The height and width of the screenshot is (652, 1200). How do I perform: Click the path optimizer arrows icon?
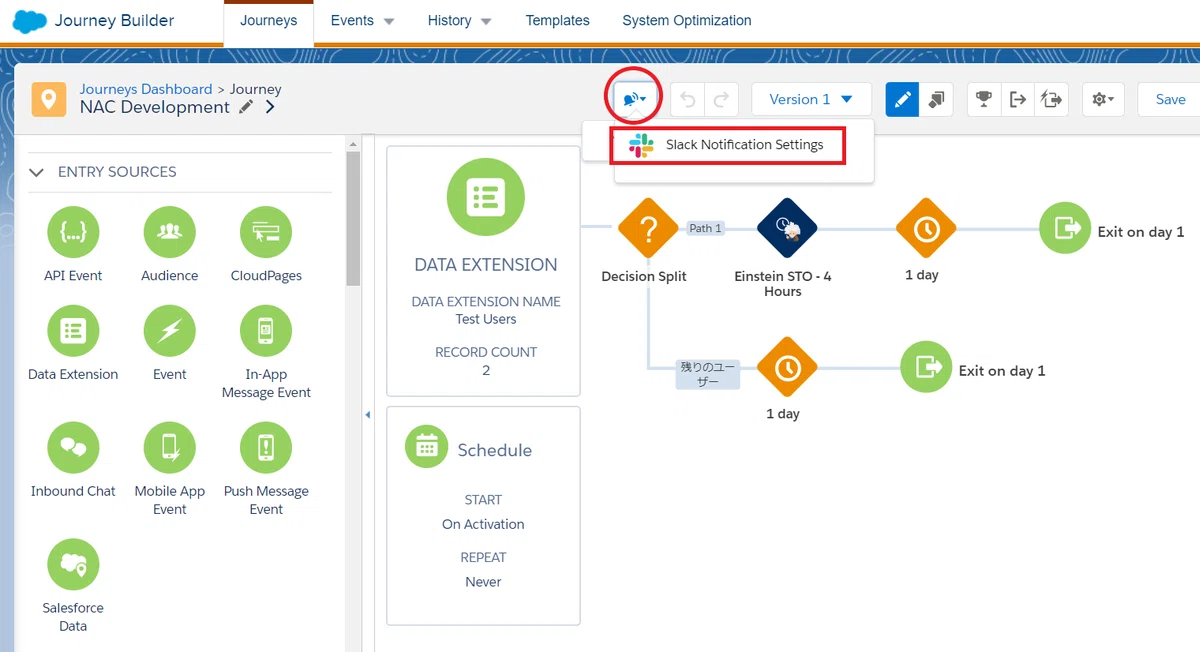[1052, 99]
